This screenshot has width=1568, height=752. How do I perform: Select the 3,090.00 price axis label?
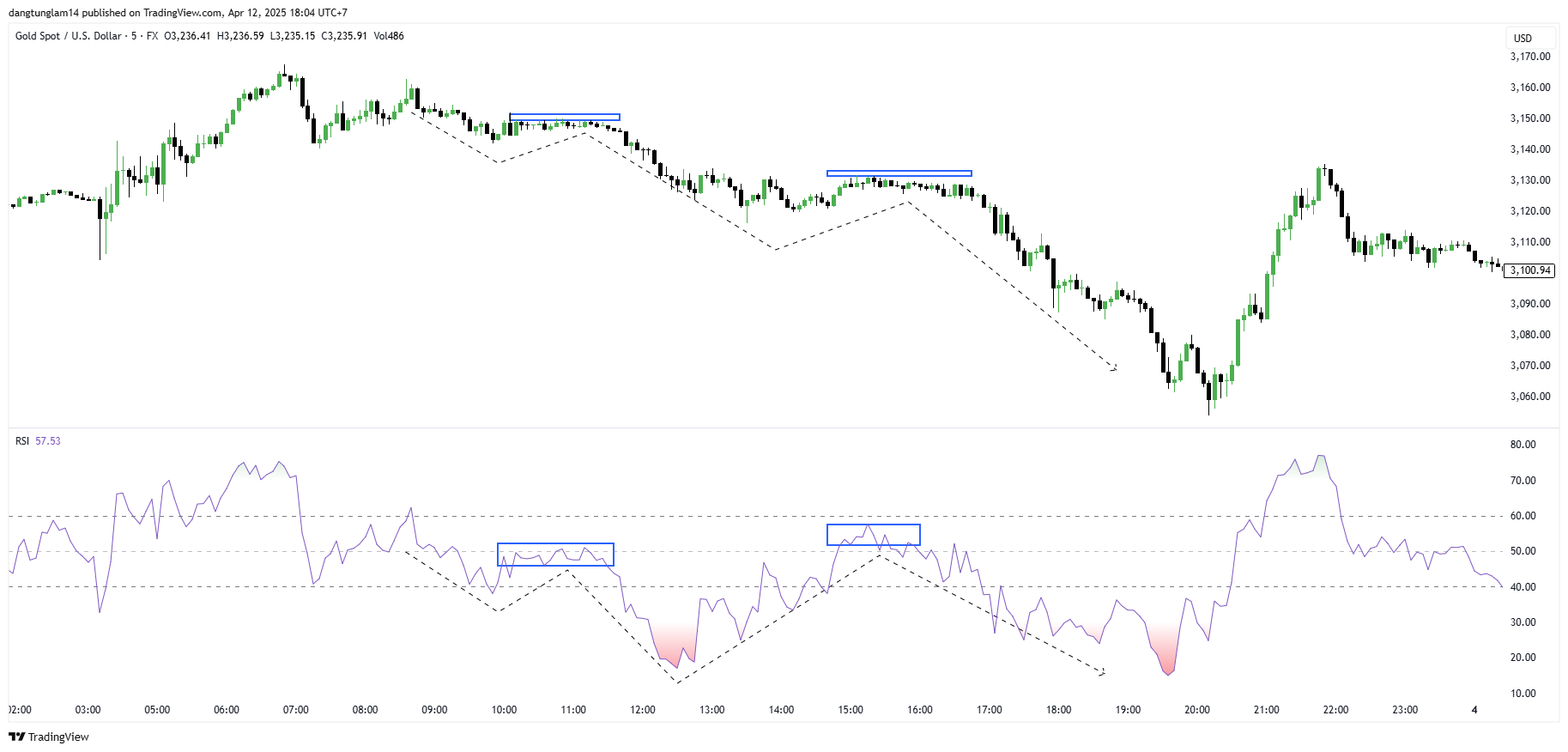click(1530, 304)
